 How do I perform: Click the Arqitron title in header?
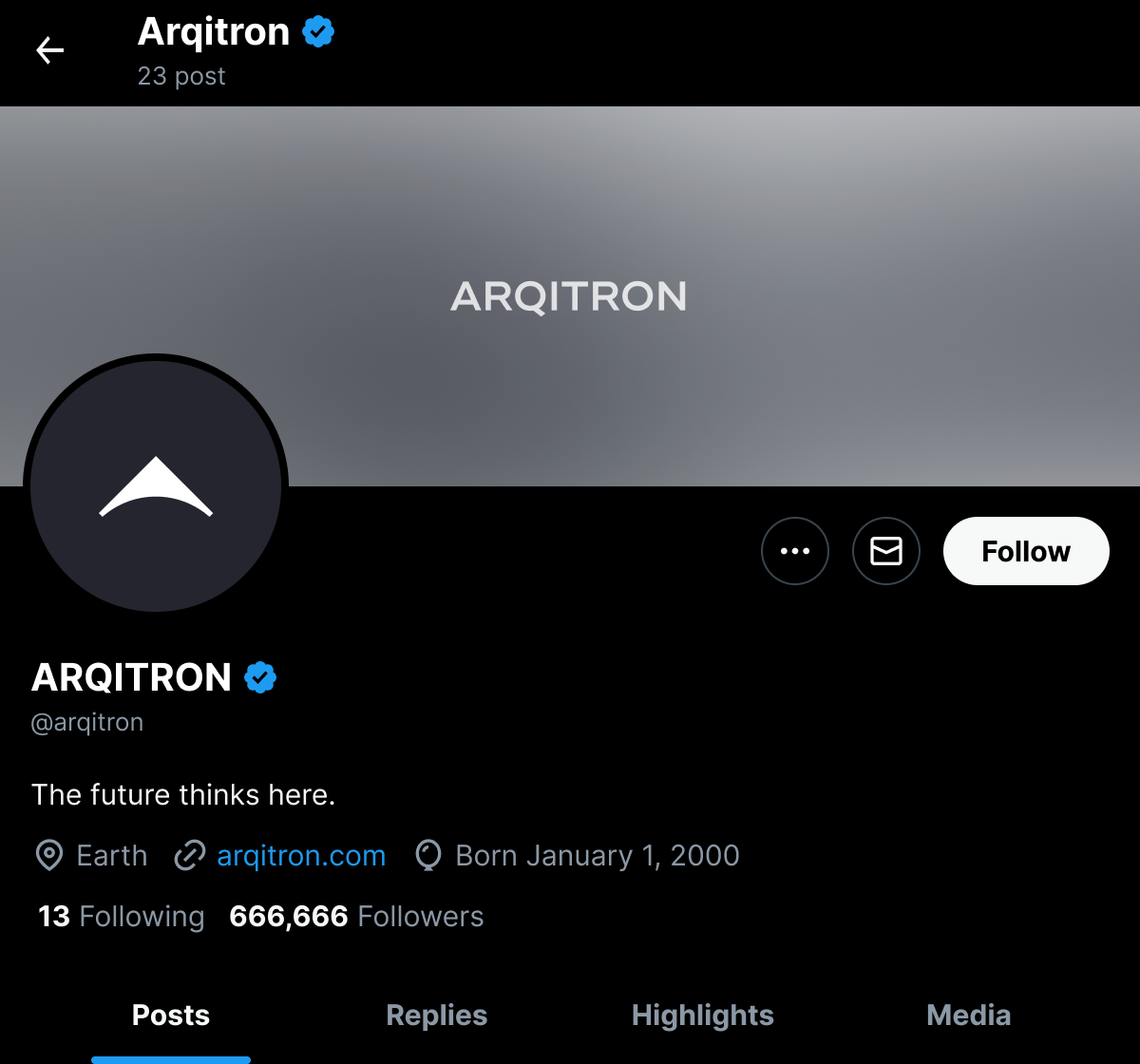[214, 32]
